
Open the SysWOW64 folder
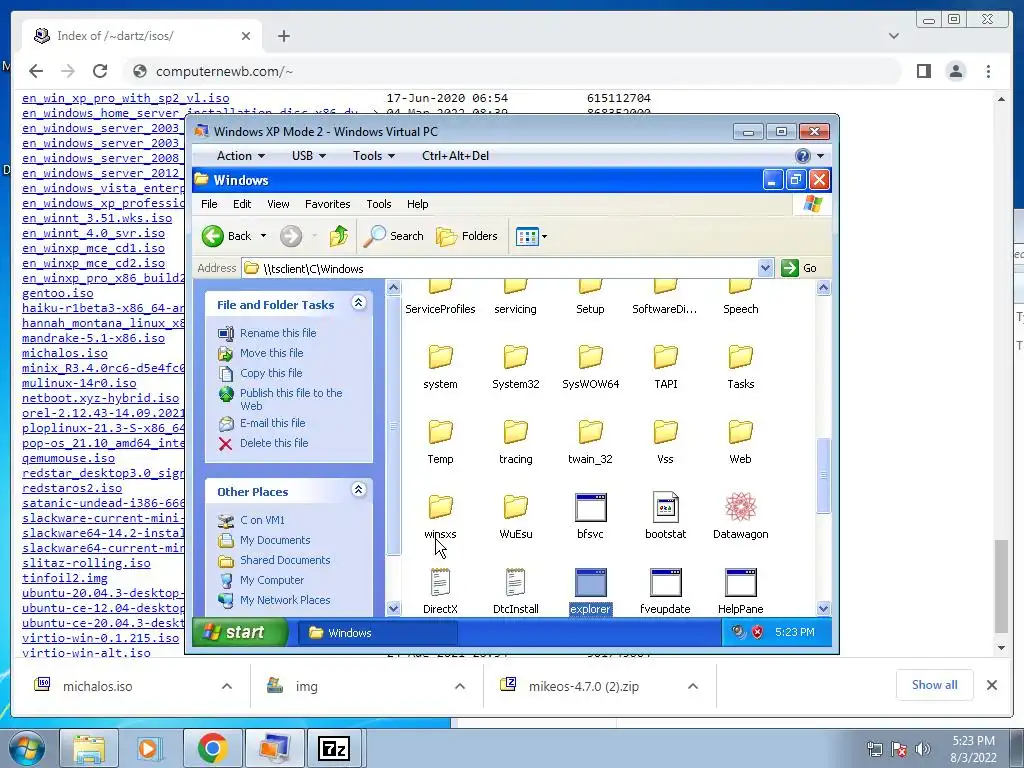point(590,367)
